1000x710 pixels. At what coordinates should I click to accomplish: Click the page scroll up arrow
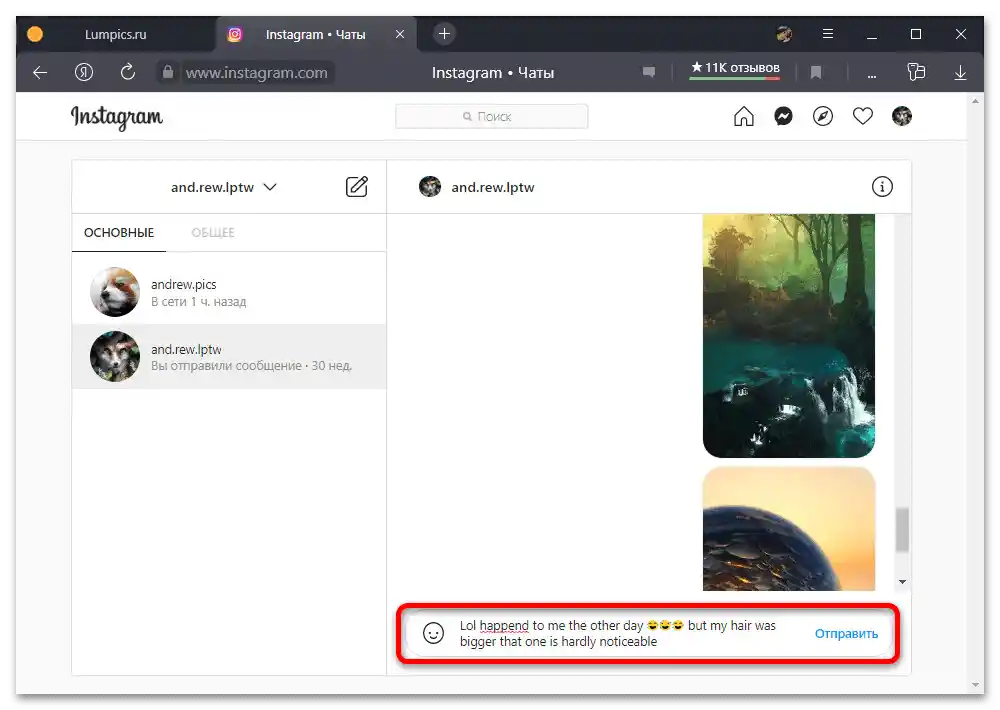(975, 101)
